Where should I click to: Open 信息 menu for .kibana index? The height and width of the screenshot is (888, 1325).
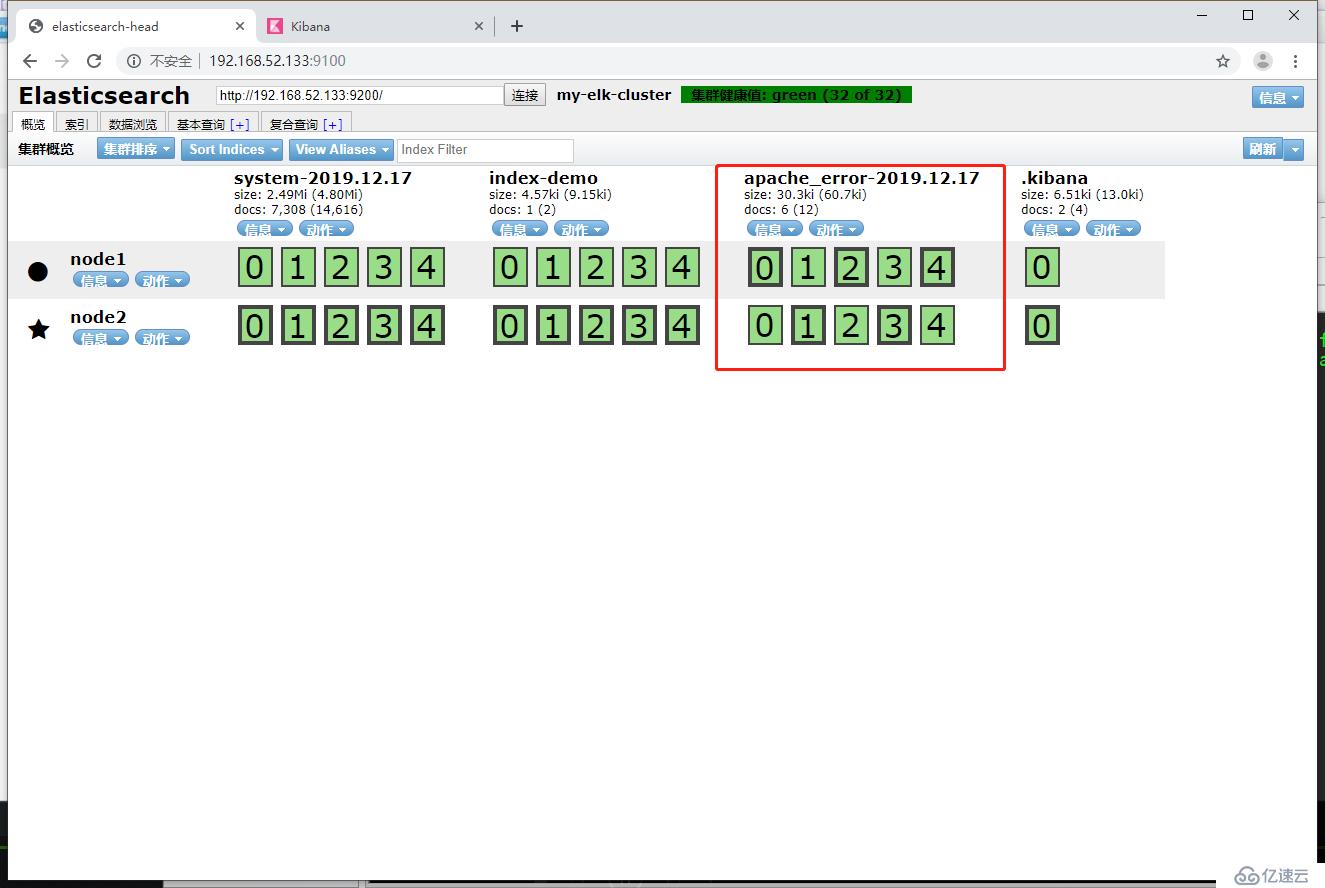pos(1051,229)
